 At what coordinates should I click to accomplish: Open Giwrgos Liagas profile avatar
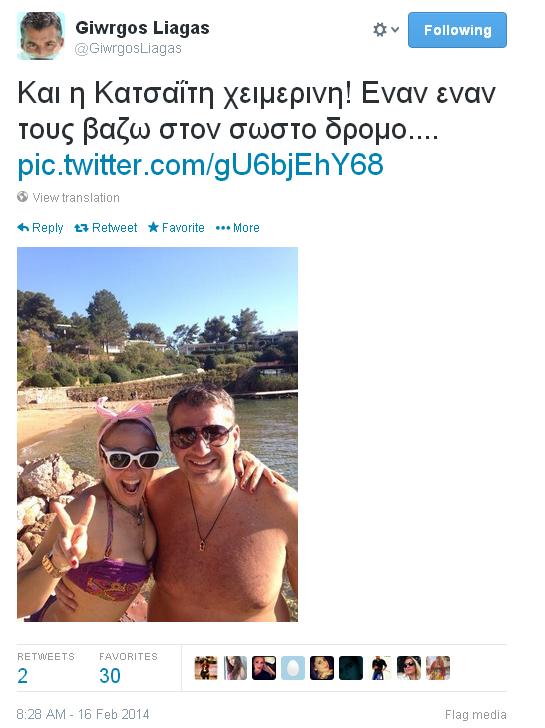click(40, 36)
